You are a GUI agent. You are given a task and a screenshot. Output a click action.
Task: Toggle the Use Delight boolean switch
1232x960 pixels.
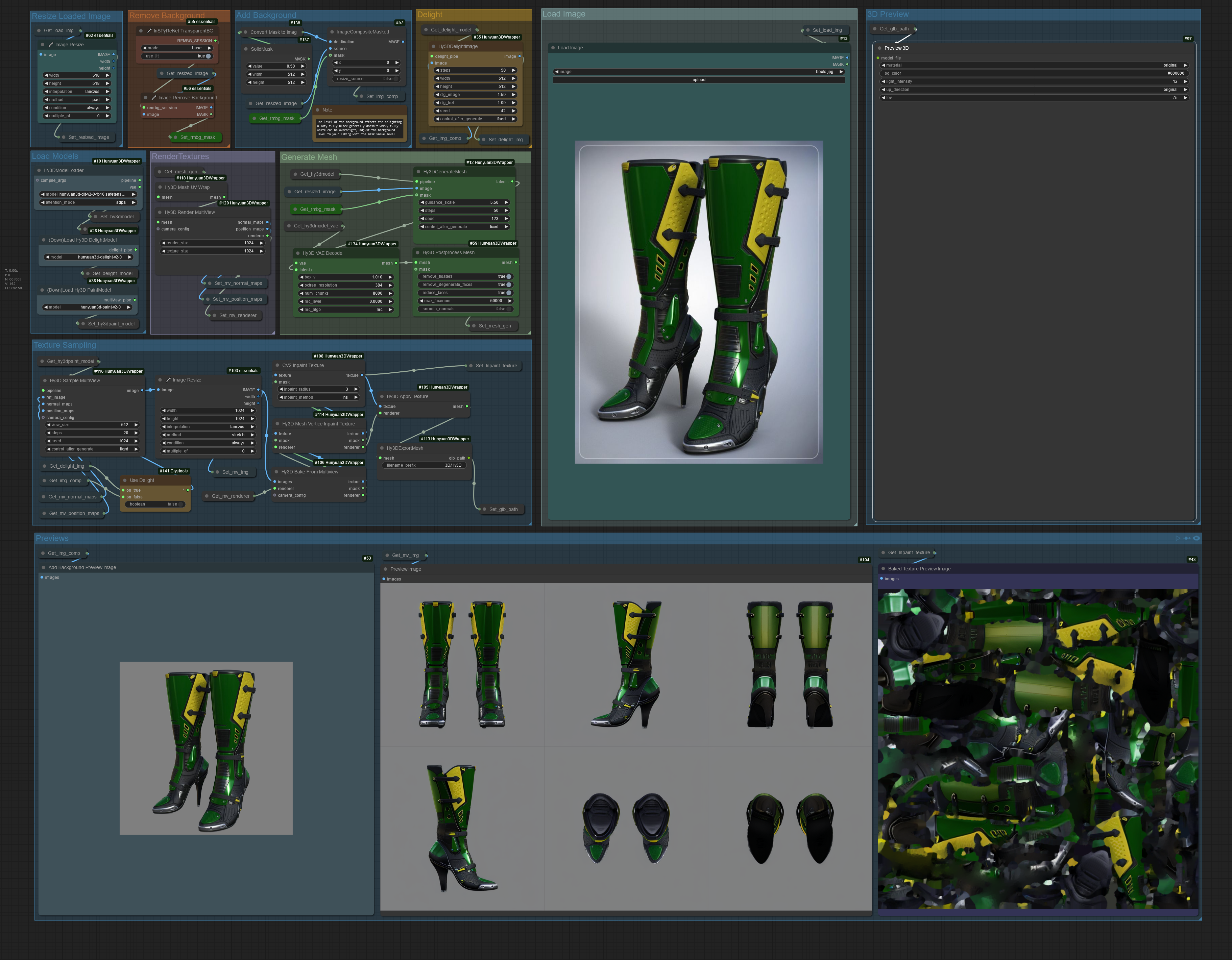pyautogui.click(x=180, y=504)
